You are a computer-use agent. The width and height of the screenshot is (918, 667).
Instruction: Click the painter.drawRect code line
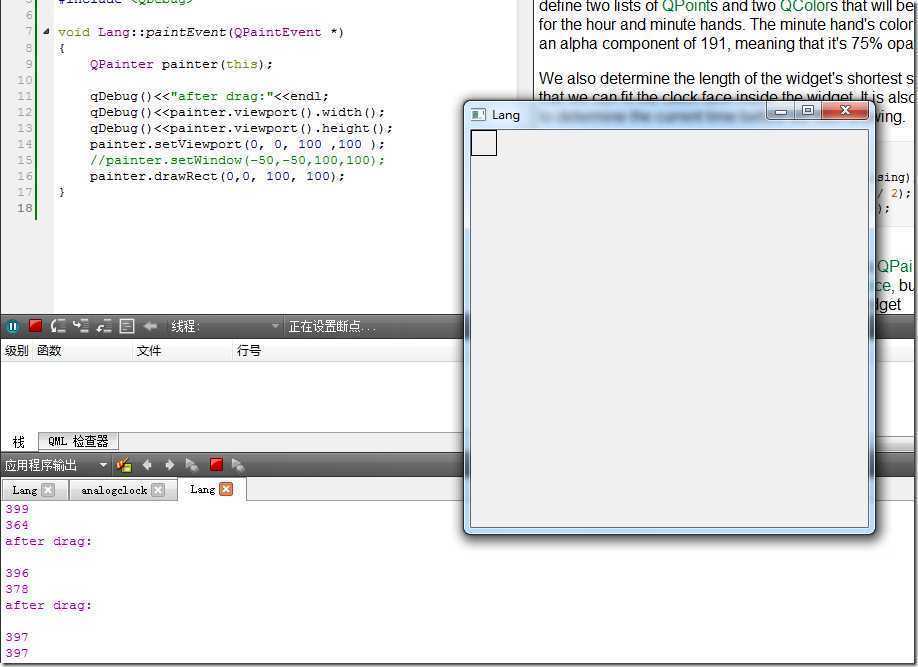(217, 176)
